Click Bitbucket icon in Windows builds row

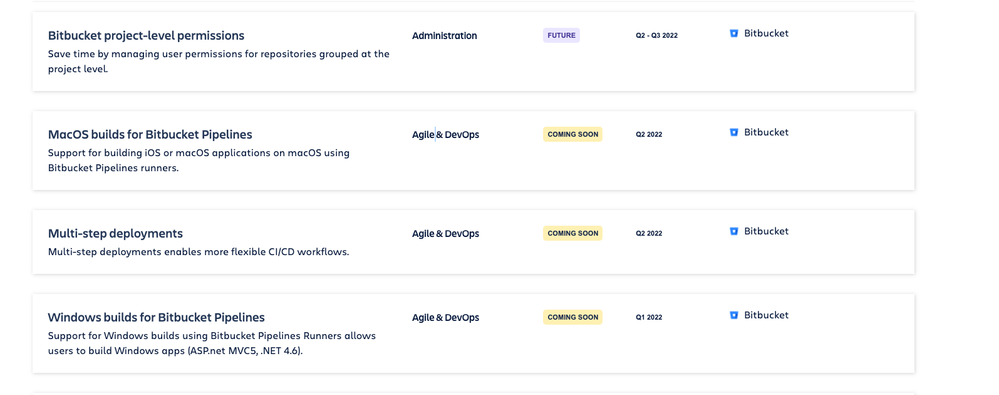733,315
